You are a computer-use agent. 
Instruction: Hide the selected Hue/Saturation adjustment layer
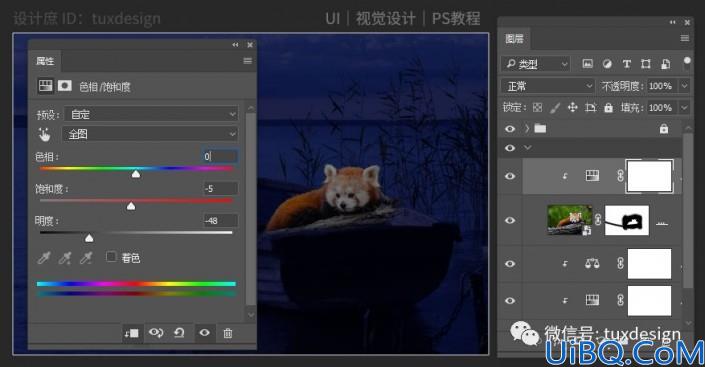coord(510,176)
